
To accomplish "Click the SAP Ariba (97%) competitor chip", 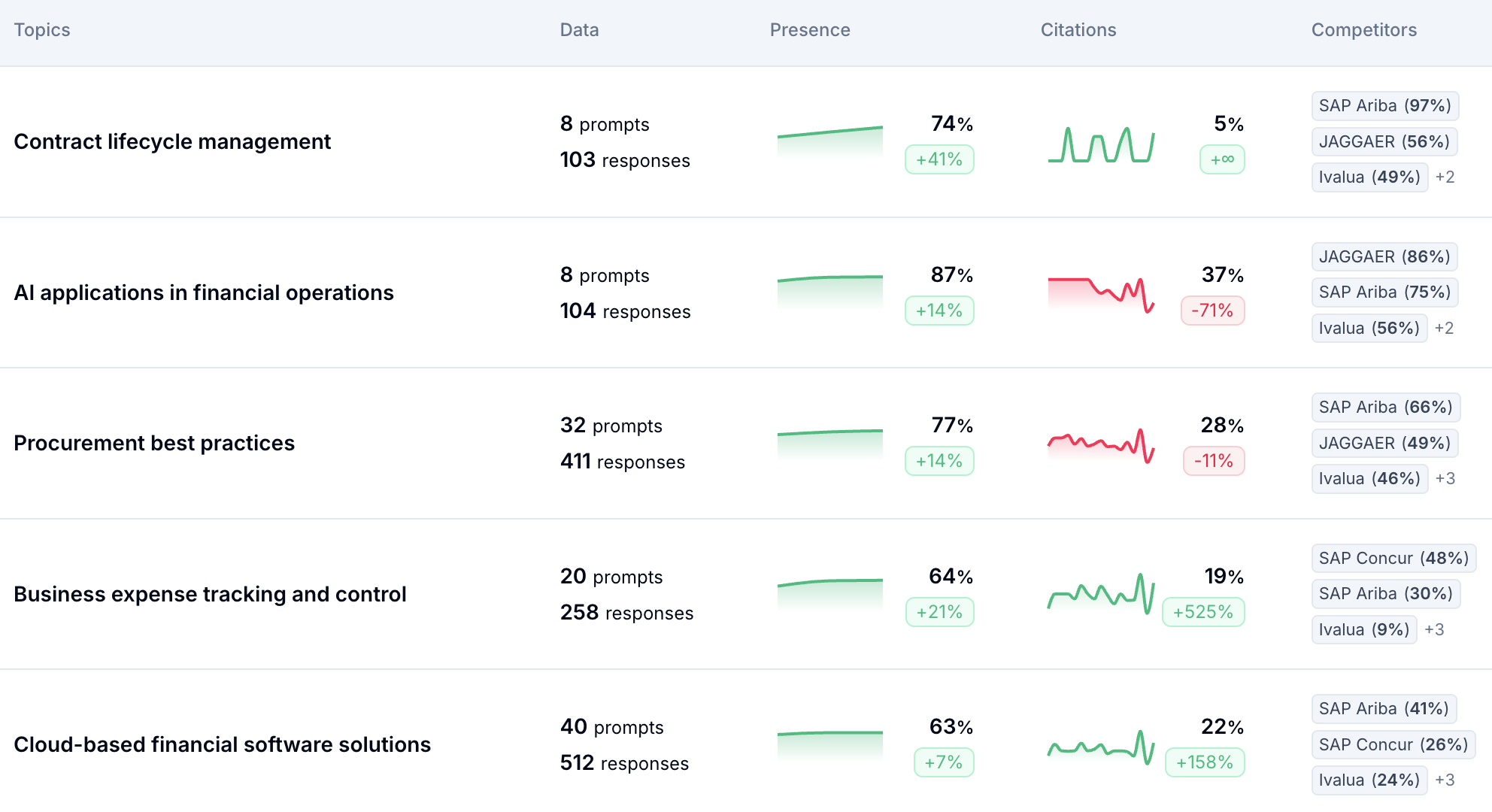I will pyautogui.click(x=1384, y=106).
